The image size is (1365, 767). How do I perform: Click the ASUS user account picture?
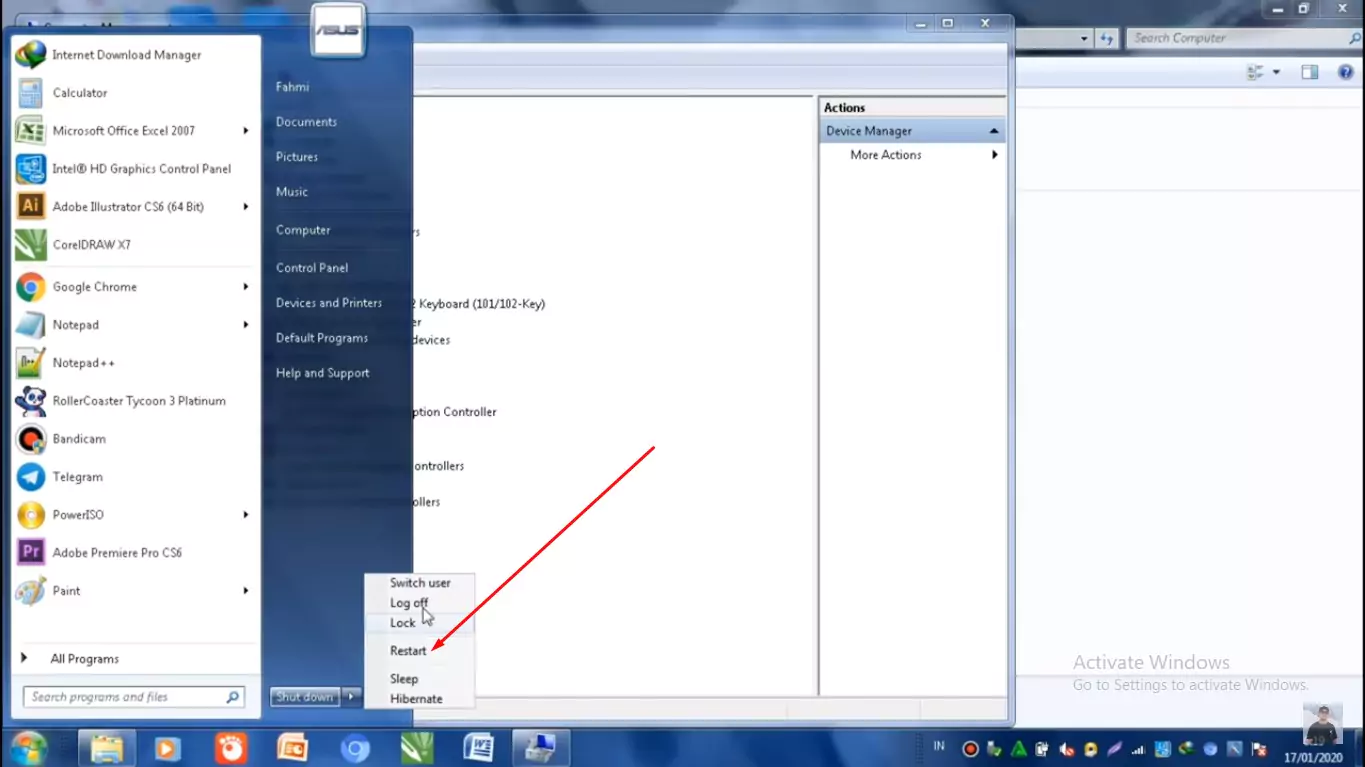point(338,29)
